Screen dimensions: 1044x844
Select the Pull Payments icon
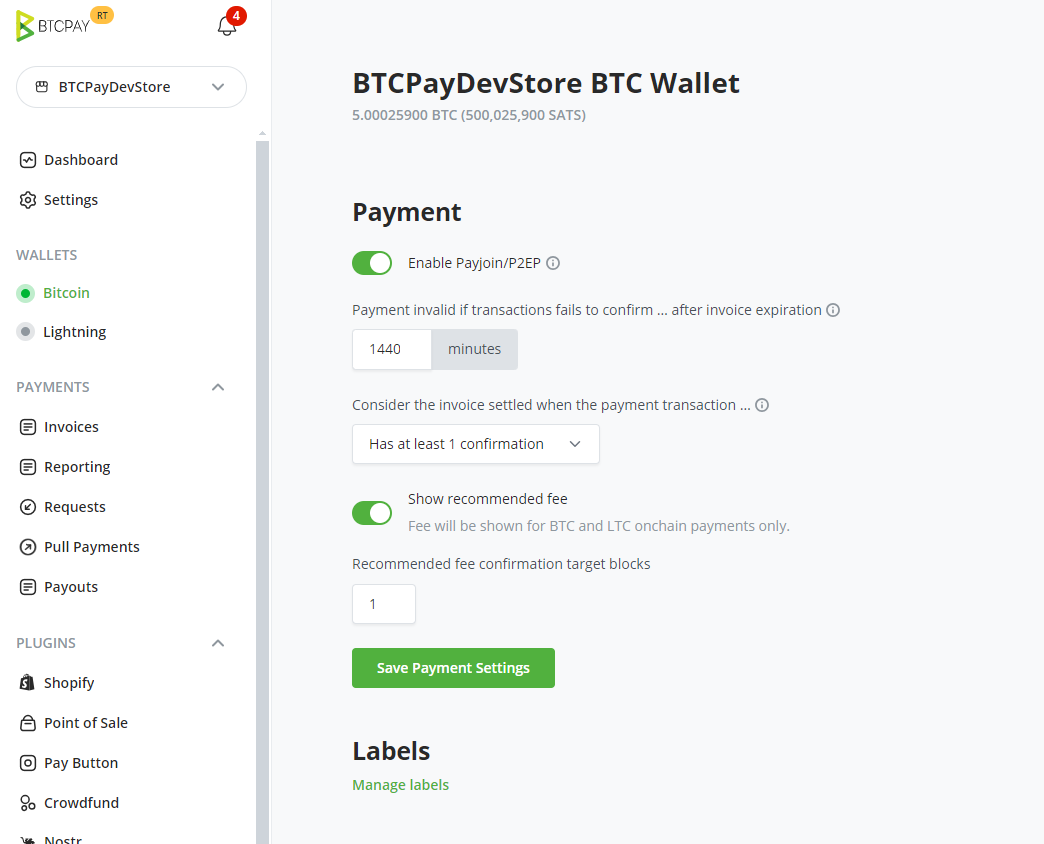click(x=29, y=546)
